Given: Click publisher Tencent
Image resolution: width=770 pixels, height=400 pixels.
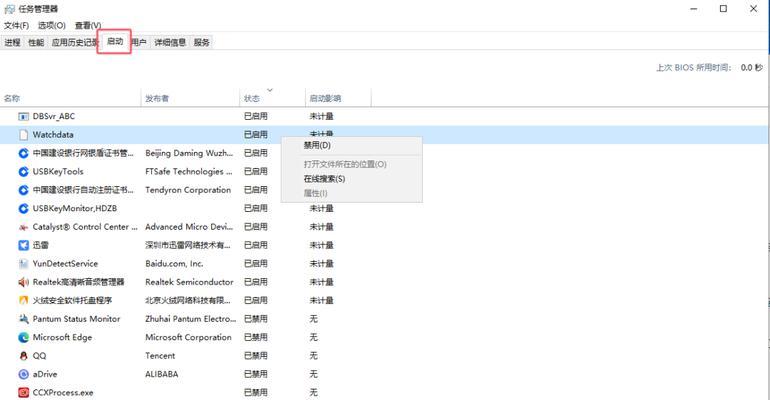Looking at the screenshot, I should (160, 356).
